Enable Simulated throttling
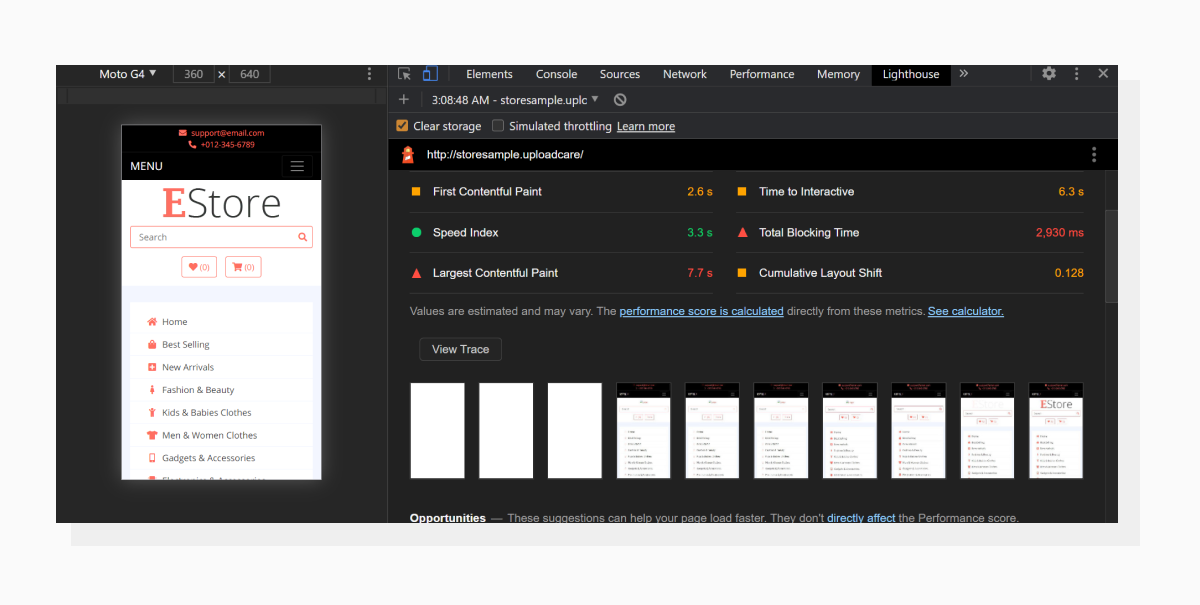 coord(497,126)
